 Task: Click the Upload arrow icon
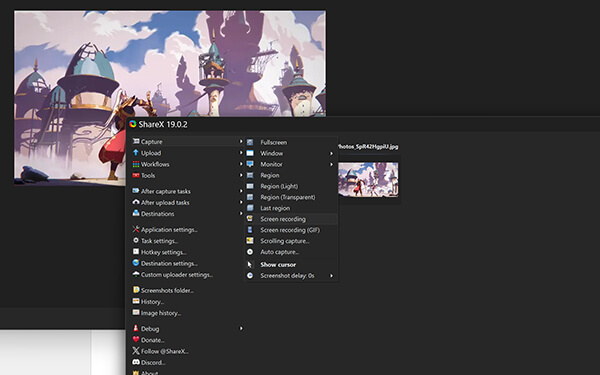tap(136, 152)
